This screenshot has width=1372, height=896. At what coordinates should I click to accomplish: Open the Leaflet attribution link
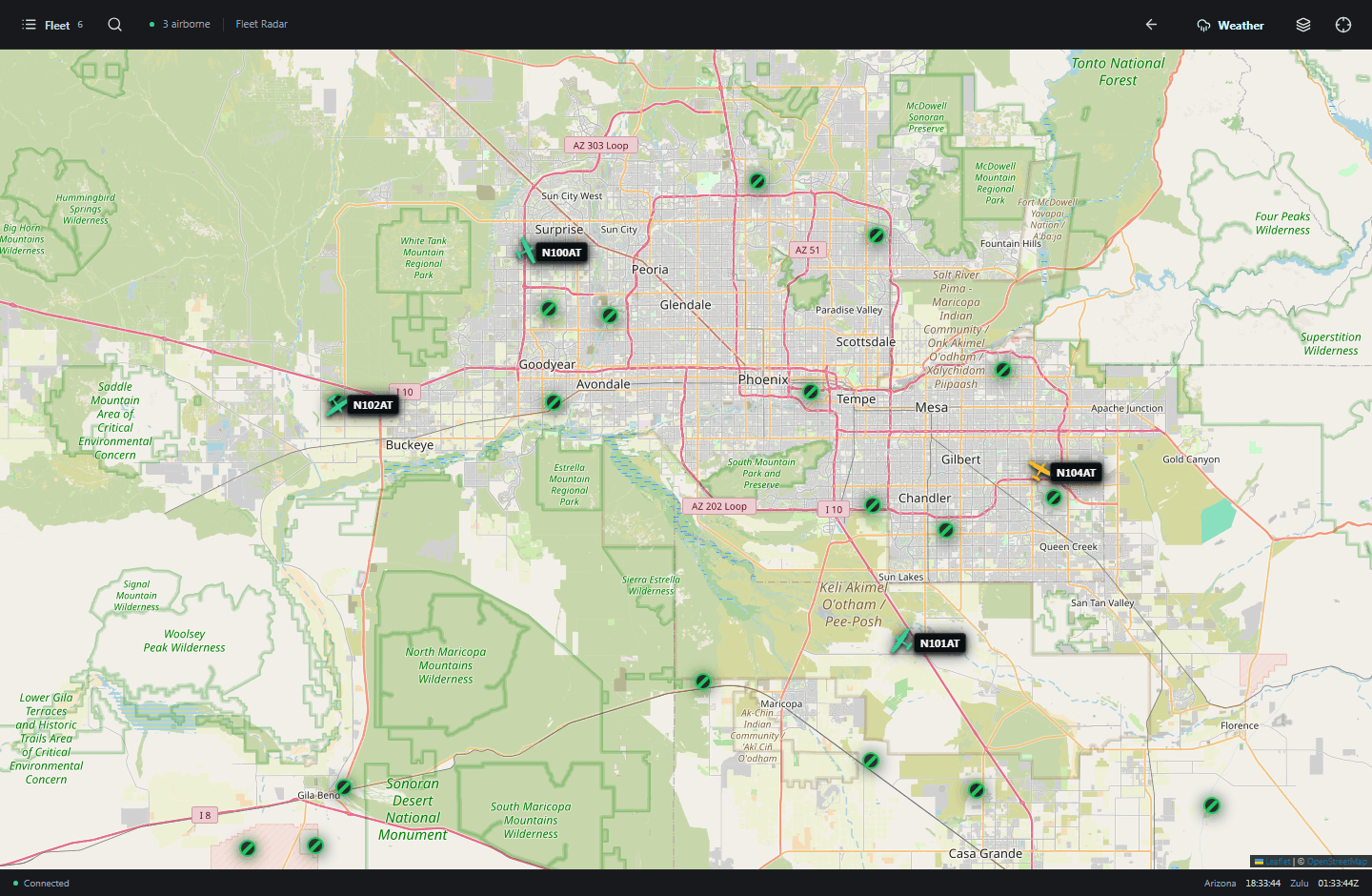[x=1272, y=862]
